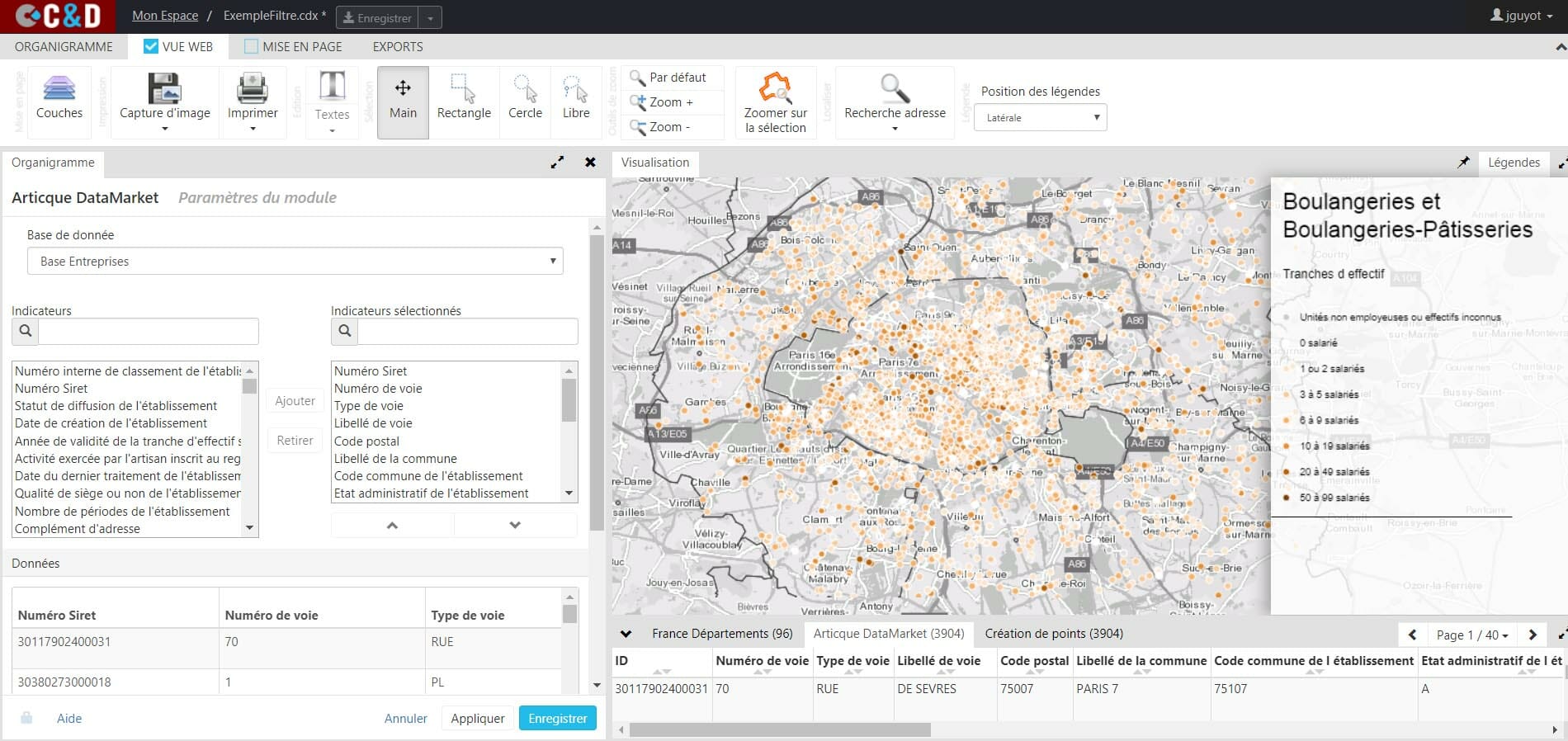This screenshot has width=1568, height=741.
Task: Select 'Code postal' in selected indicators
Action: [366, 441]
